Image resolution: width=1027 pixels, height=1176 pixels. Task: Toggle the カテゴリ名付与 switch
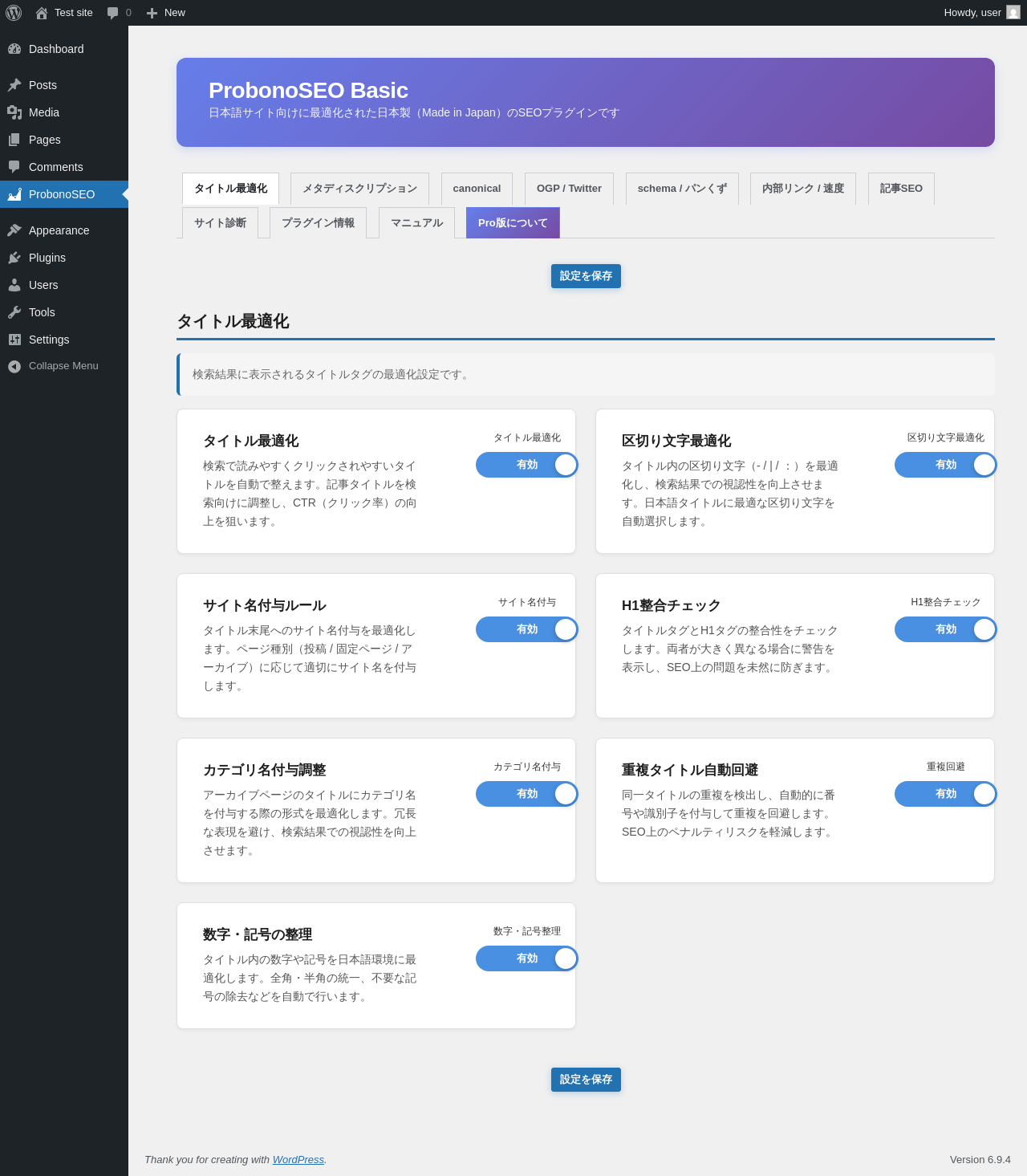point(527,794)
